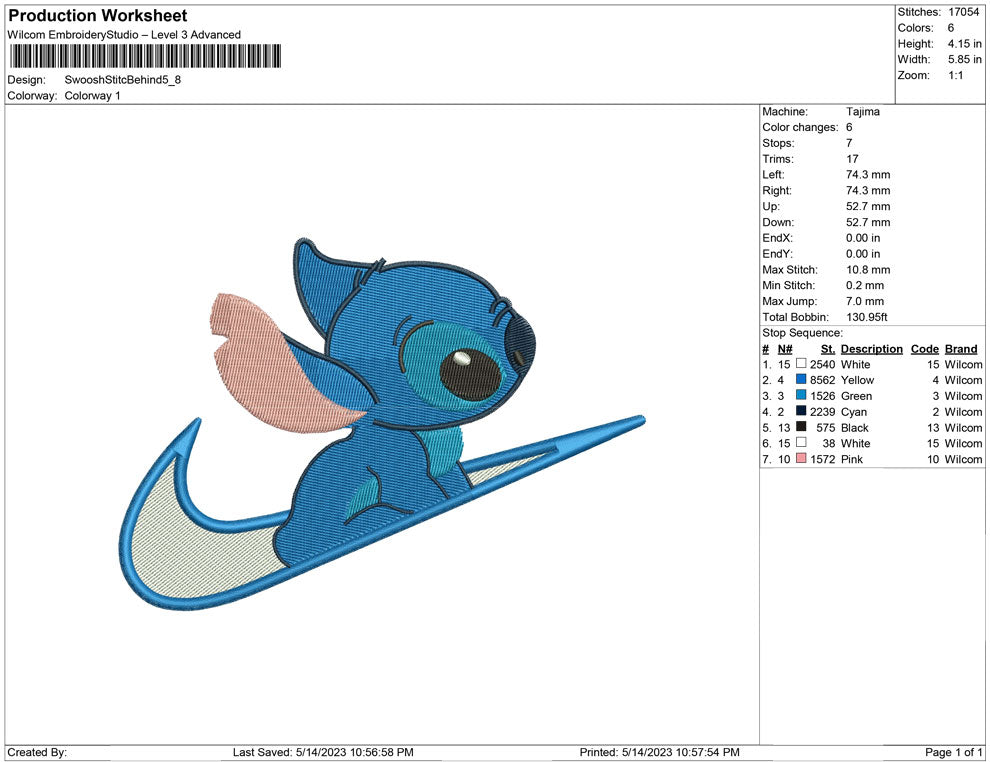
Task: Click the Trims value '17'
Action: 852,159
